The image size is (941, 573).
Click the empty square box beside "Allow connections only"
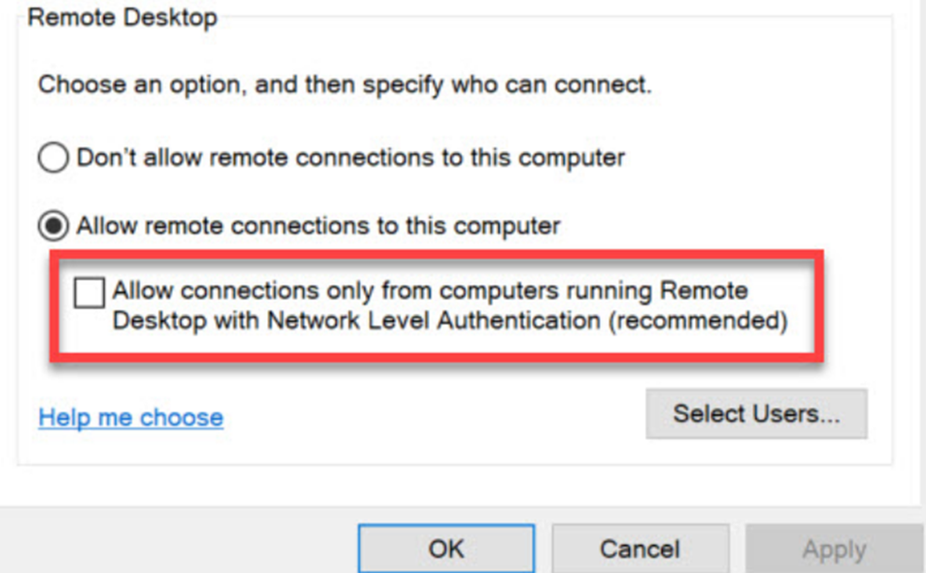click(x=89, y=292)
